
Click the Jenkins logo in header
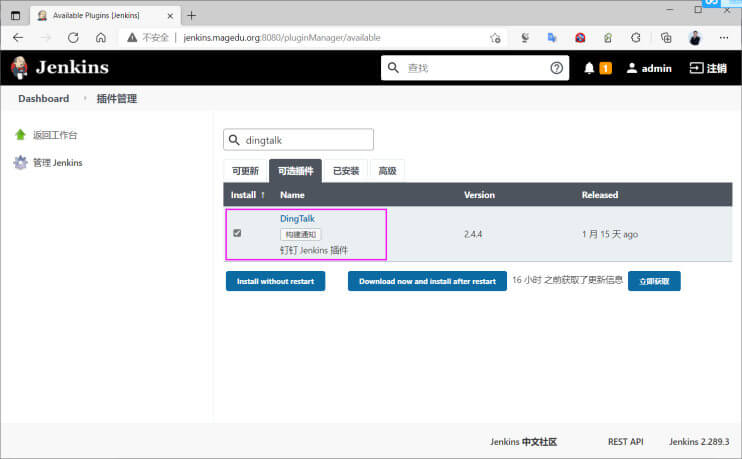(60, 68)
